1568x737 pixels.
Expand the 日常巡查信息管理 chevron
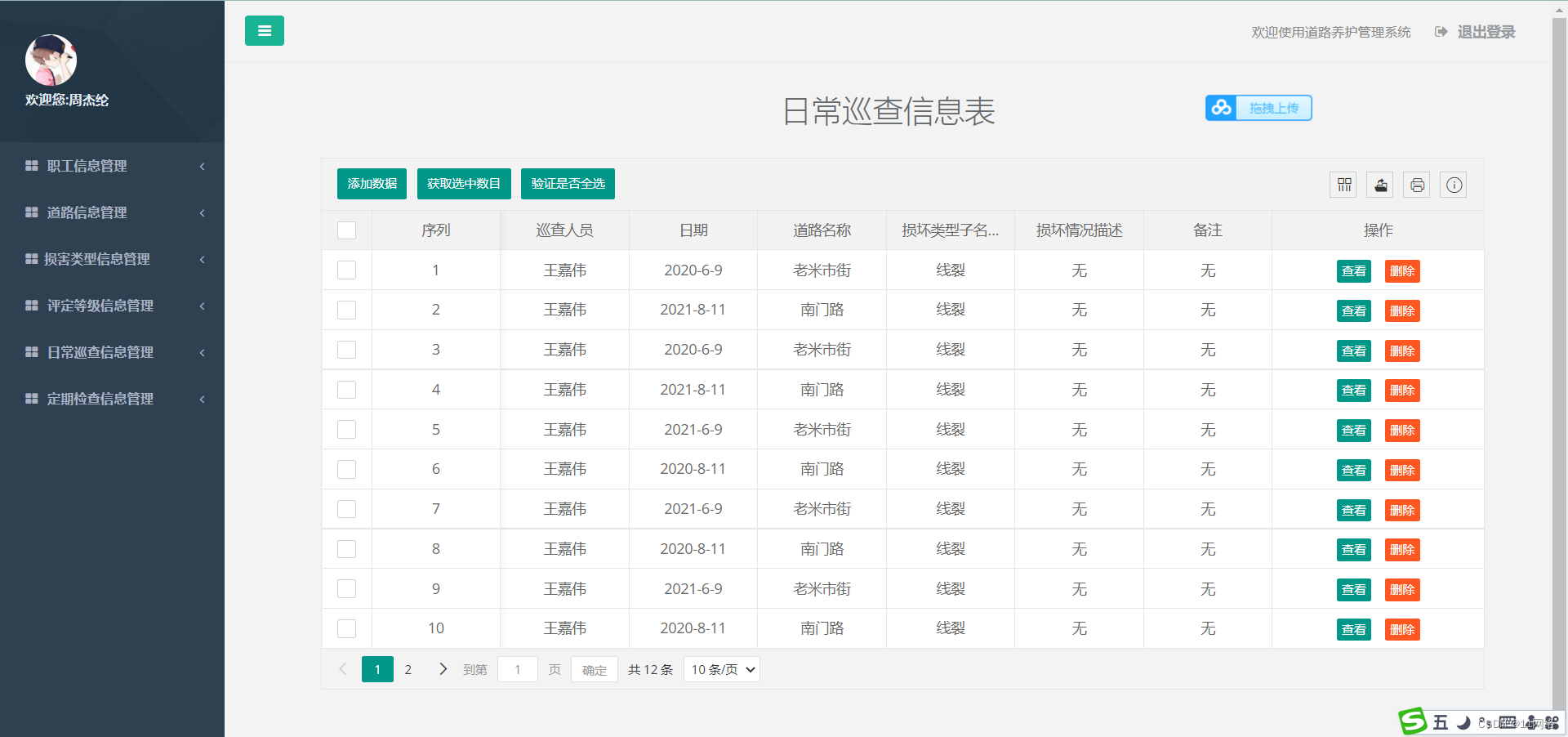click(202, 353)
